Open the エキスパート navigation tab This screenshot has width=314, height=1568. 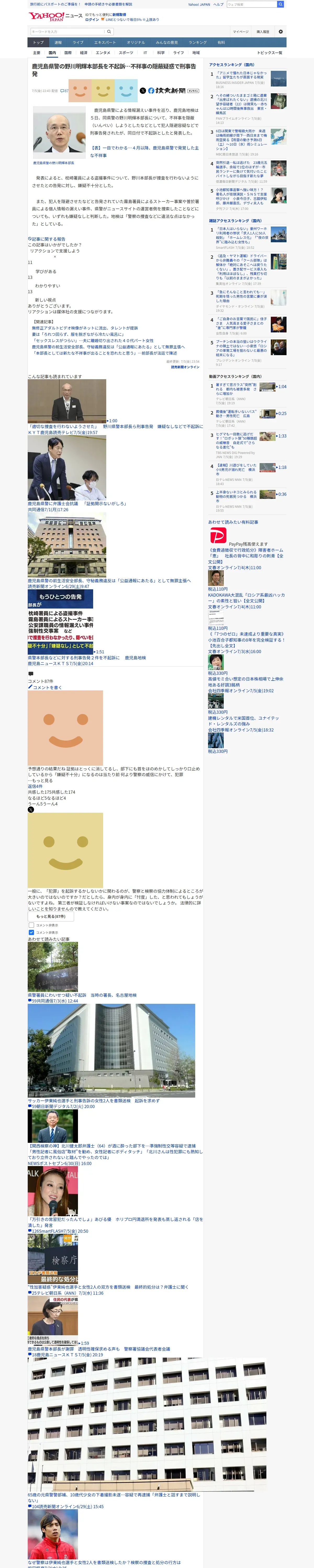pyautogui.click(x=105, y=43)
